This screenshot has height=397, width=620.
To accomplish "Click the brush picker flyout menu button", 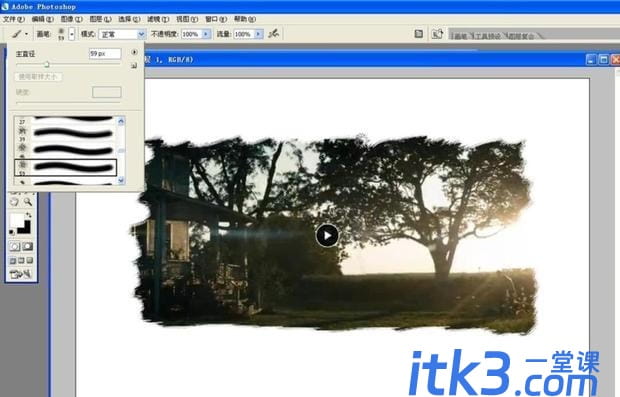I will (134, 52).
